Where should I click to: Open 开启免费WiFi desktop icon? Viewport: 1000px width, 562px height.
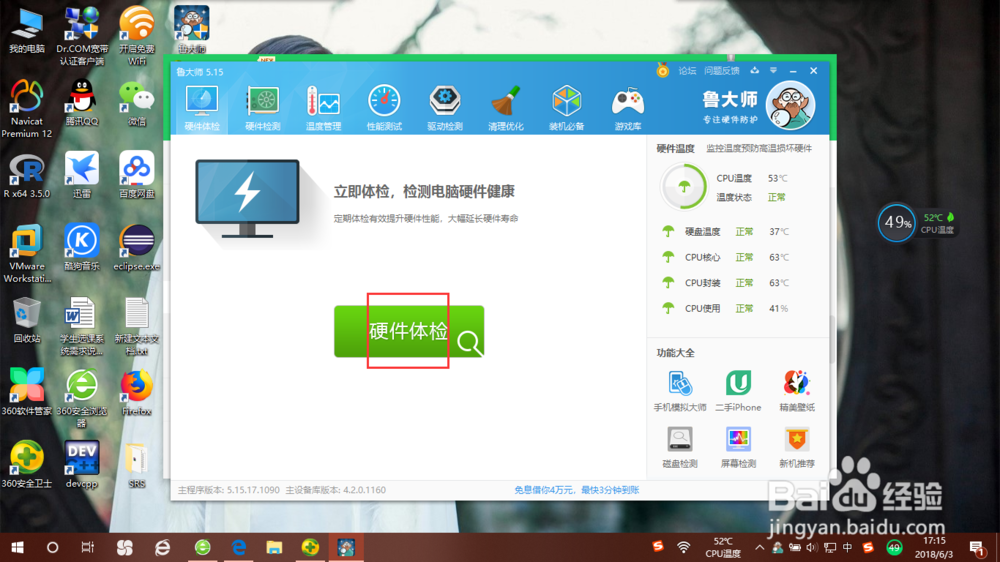tap(136, 36)
